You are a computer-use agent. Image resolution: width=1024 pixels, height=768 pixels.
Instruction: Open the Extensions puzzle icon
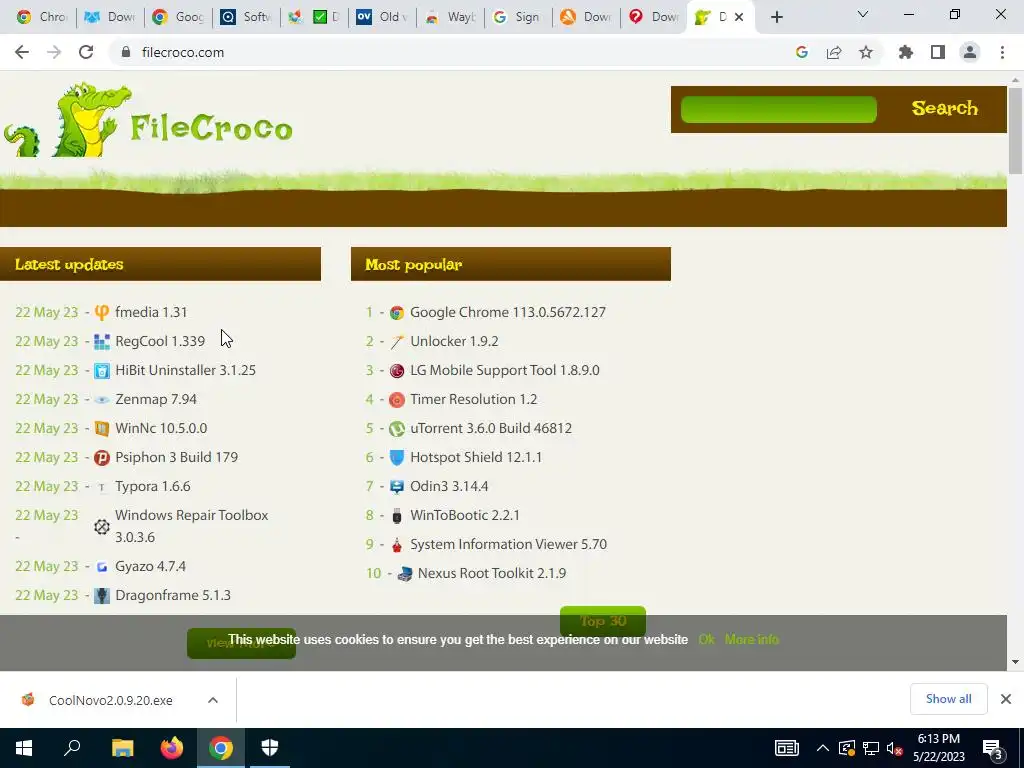tap(906, 52)
